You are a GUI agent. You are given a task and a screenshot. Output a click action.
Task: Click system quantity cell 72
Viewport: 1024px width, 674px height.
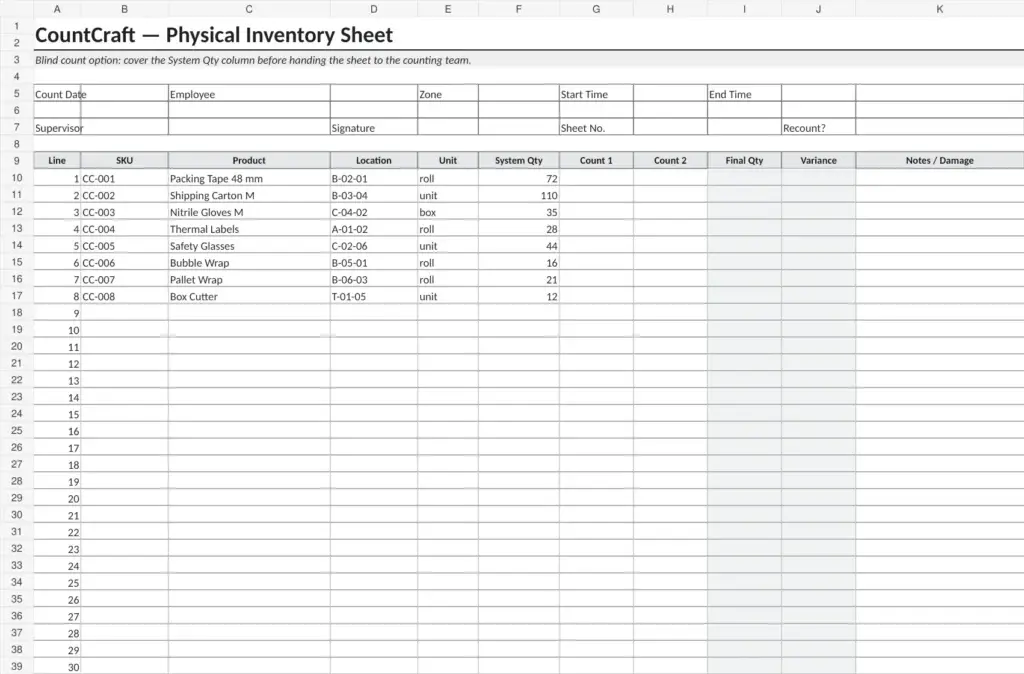[519, 178]
